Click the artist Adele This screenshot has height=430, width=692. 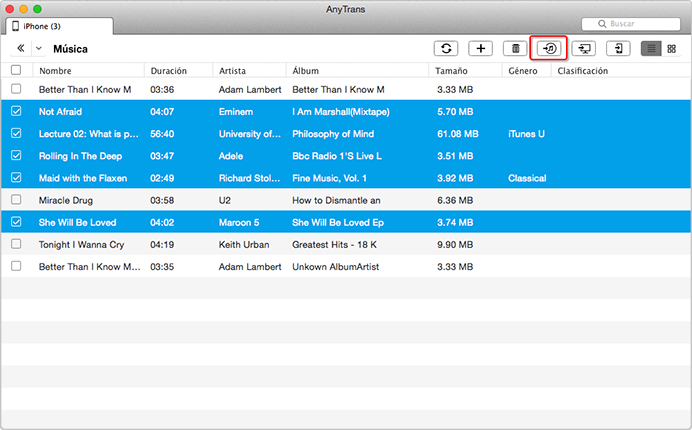pos(231,156)
